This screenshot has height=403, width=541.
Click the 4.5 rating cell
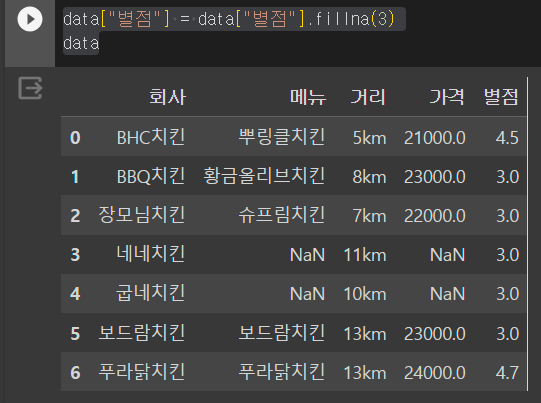507,138
